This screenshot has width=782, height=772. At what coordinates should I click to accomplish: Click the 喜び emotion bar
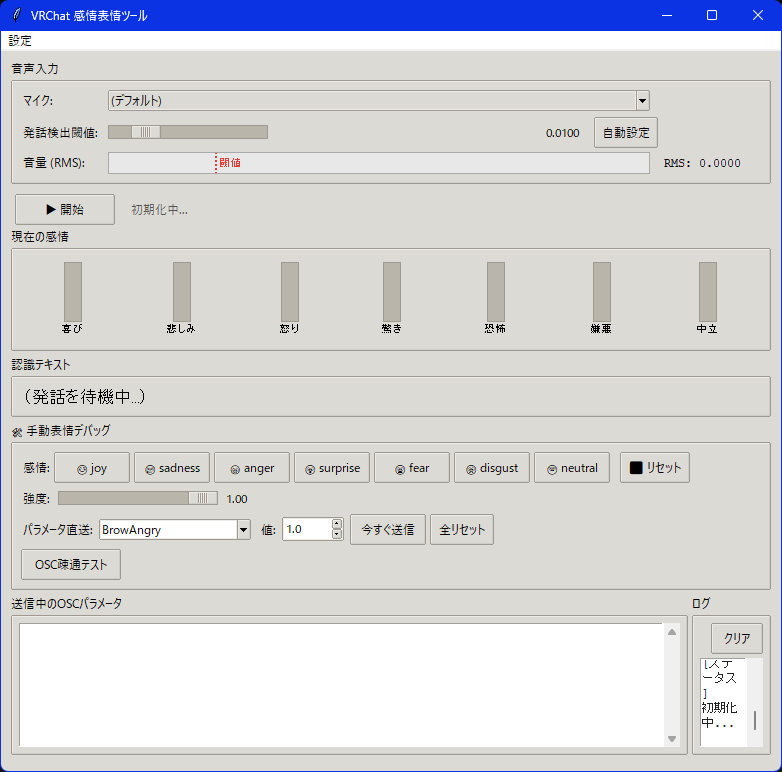point(73,292)
